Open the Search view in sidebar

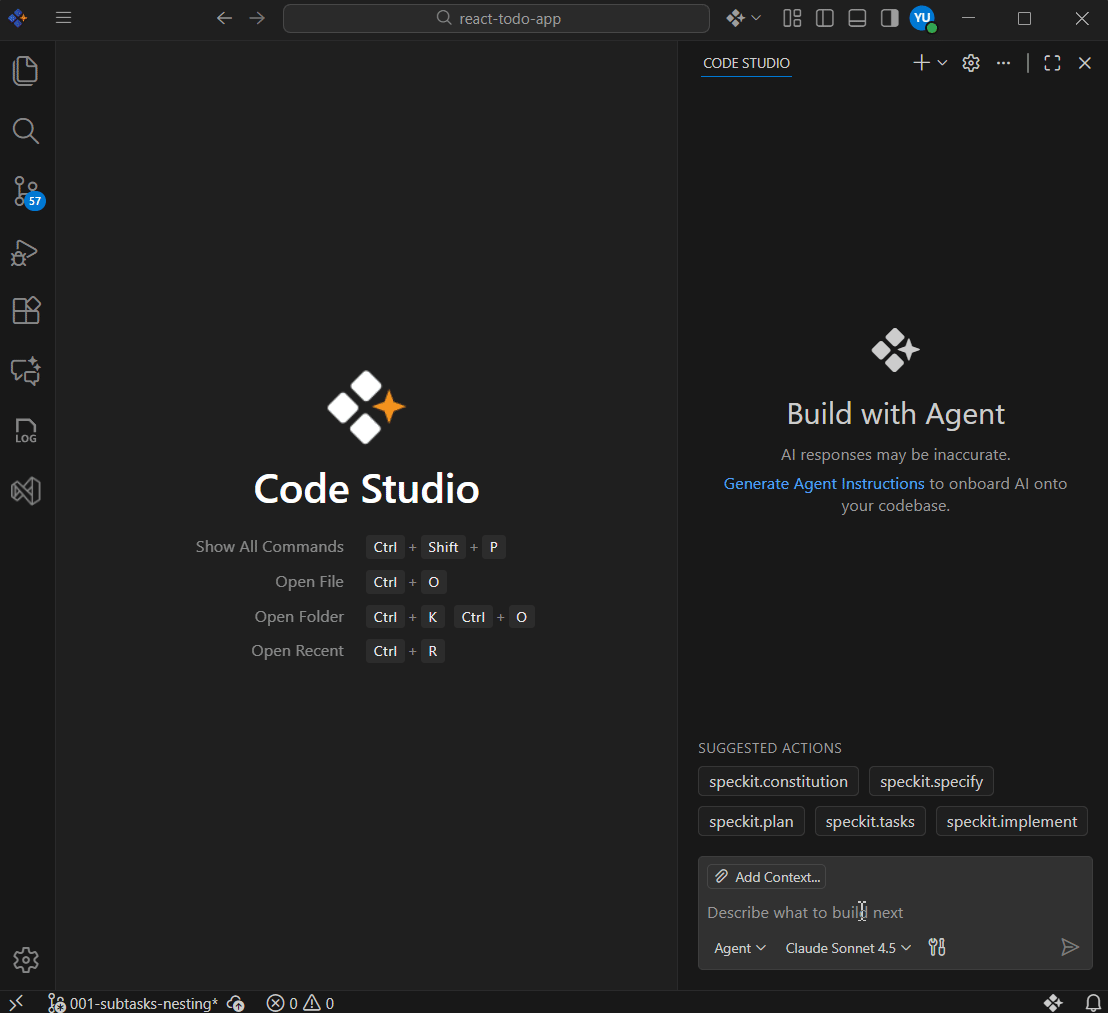pos(26,131)
